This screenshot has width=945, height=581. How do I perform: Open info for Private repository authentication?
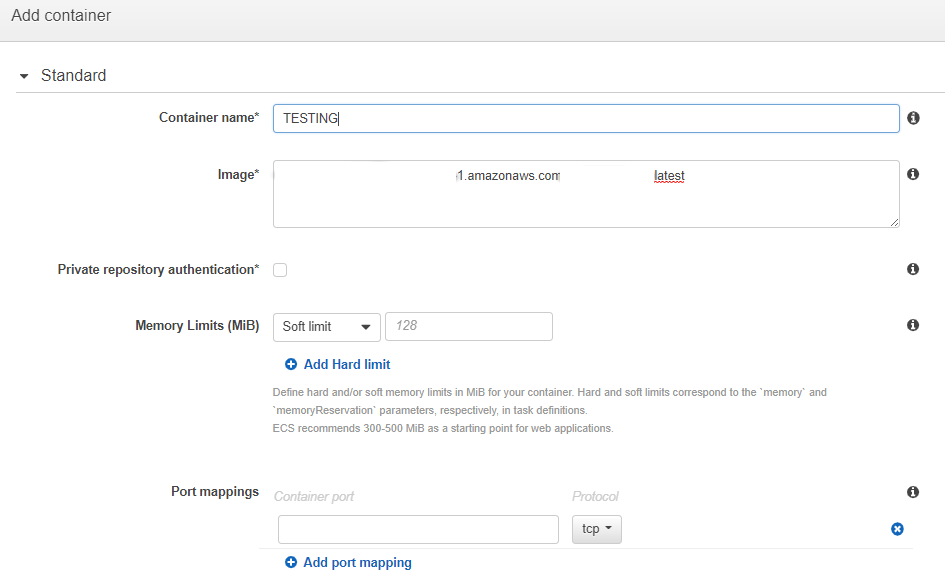(x=913, y=269)
